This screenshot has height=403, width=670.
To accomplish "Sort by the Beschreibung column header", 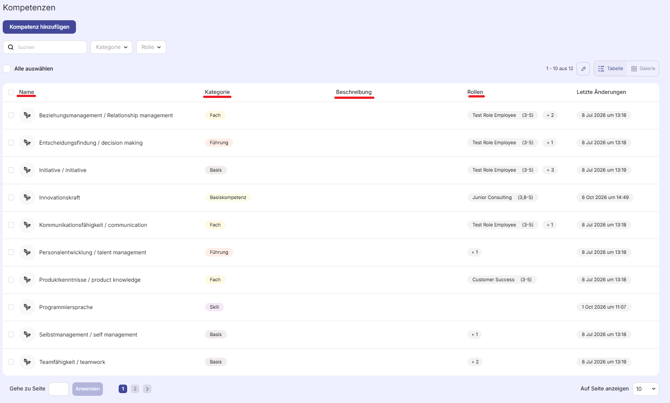I will (354, 92).
